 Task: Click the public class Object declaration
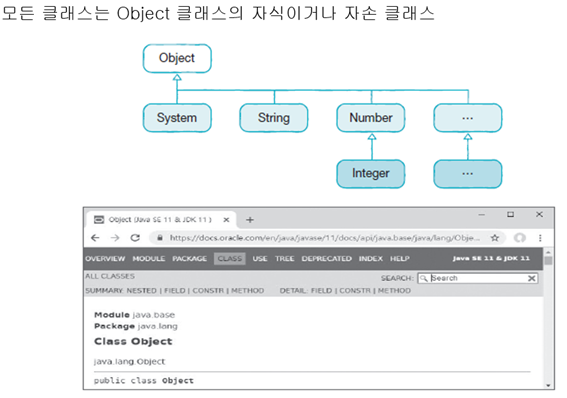(x=144, y=381)
